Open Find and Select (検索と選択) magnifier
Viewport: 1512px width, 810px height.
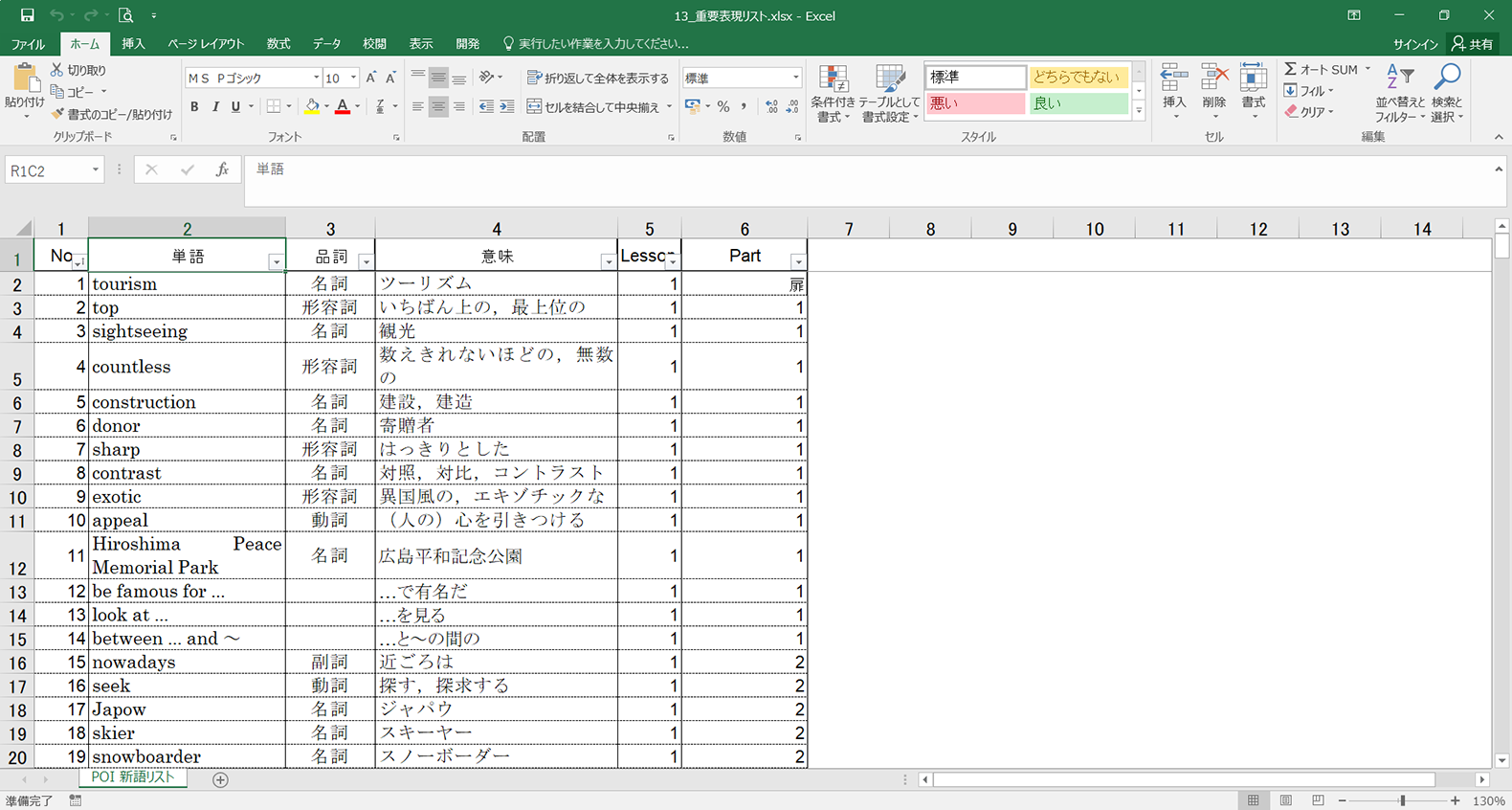tap(1447, 79)
